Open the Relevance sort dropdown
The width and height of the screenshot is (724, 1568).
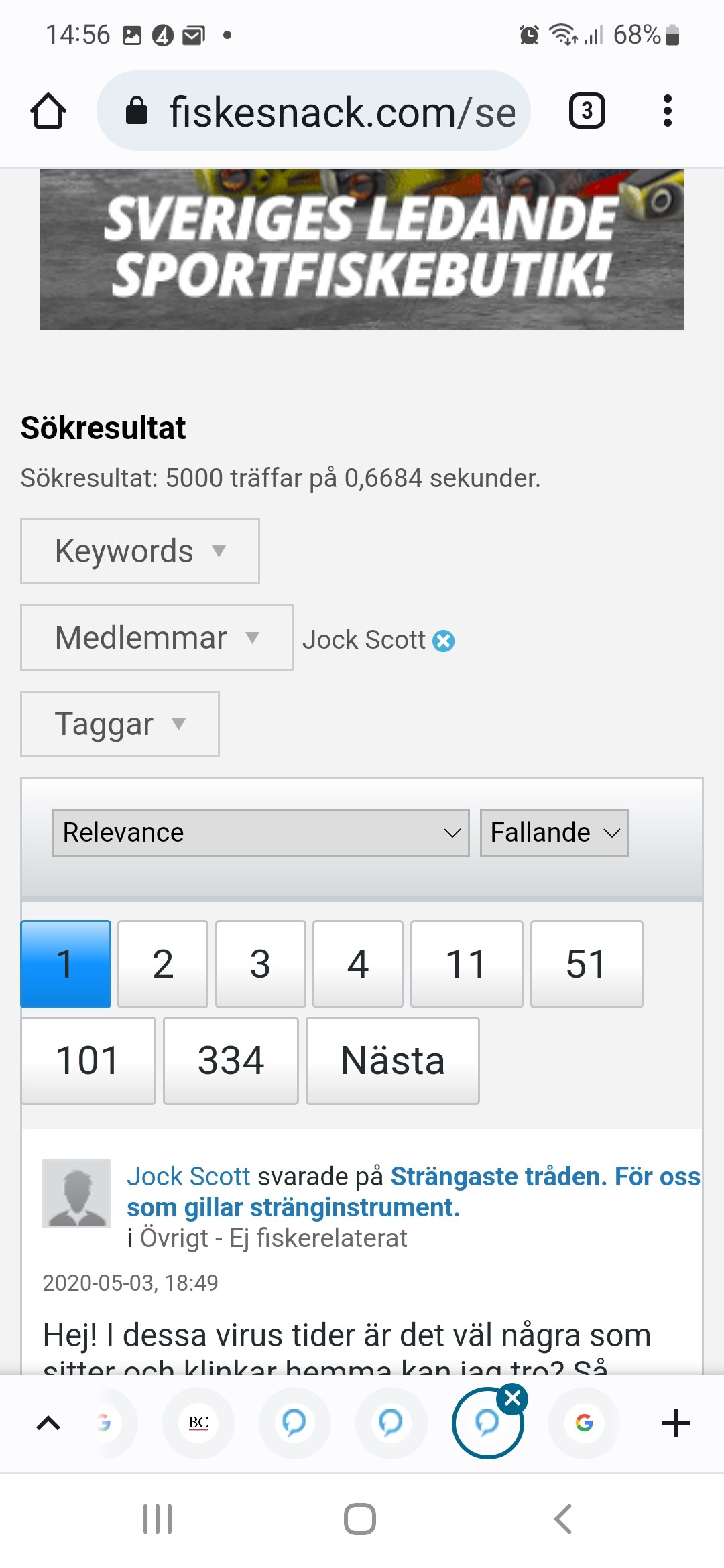tap(261, 833)
